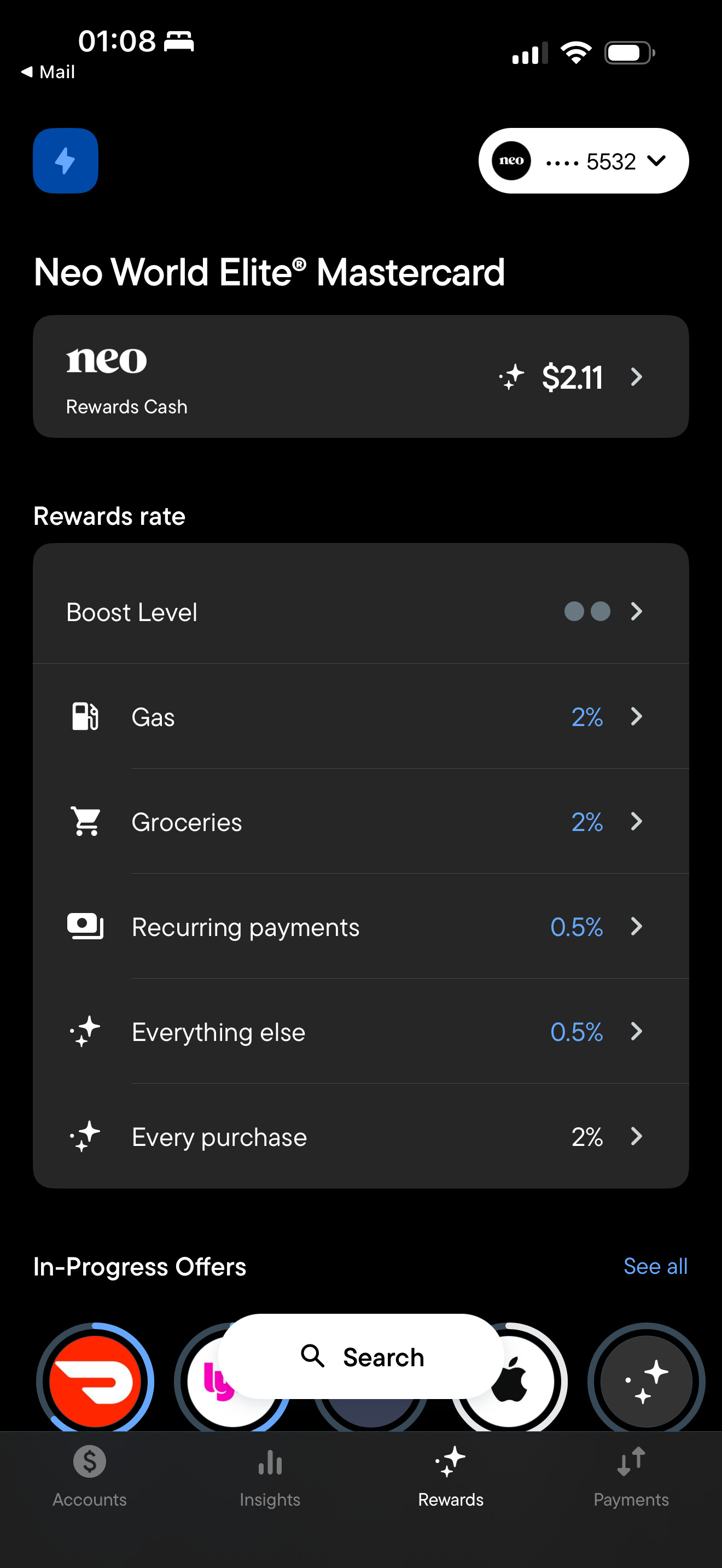Tap the Search pill button
This screenshot has height=1568, width=722.
(361, 1357)
